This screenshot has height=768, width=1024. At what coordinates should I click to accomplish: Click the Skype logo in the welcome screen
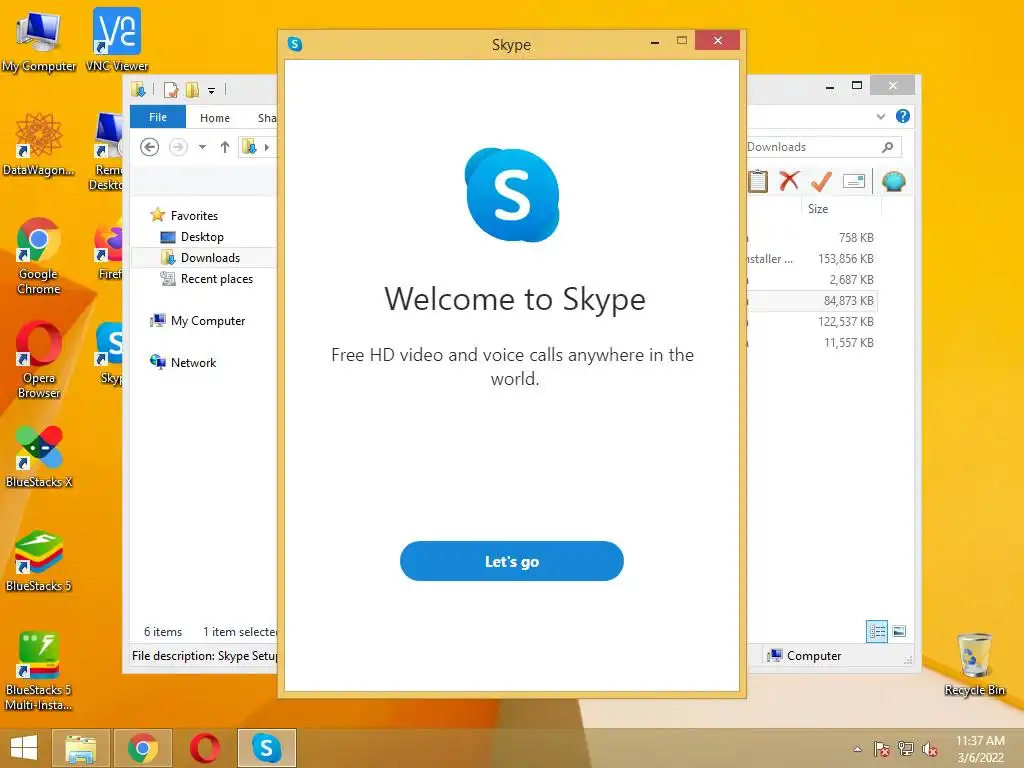(511, 195)
